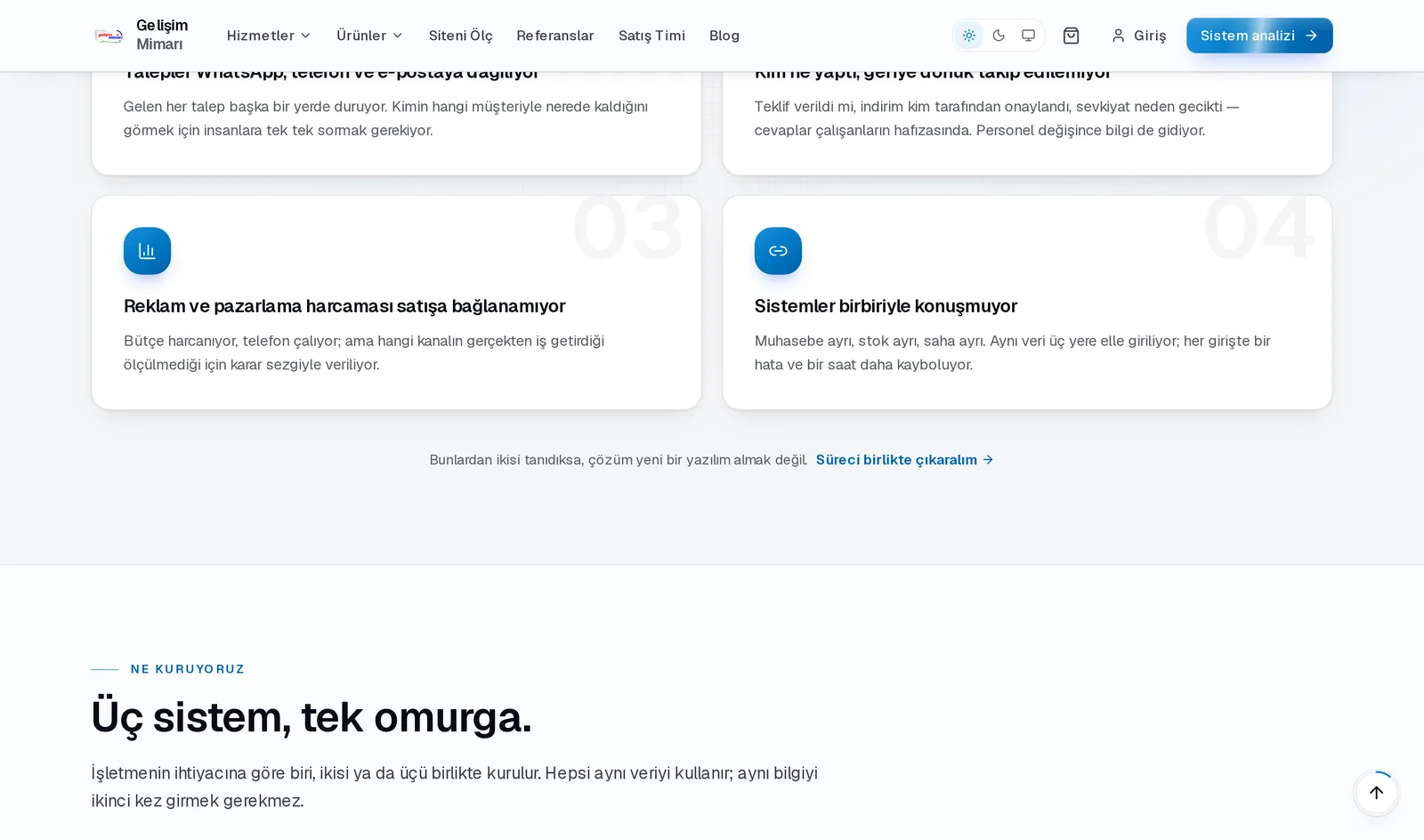Image resolution: width=1424 pixels, height=840 pixels.
Task: Open the Satış Timi menu item
Action: click(x=651, y=36)
